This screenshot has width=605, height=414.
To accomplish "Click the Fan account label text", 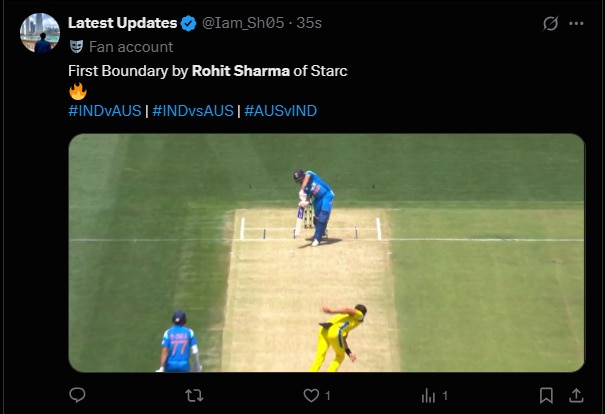I will point(131,46).
